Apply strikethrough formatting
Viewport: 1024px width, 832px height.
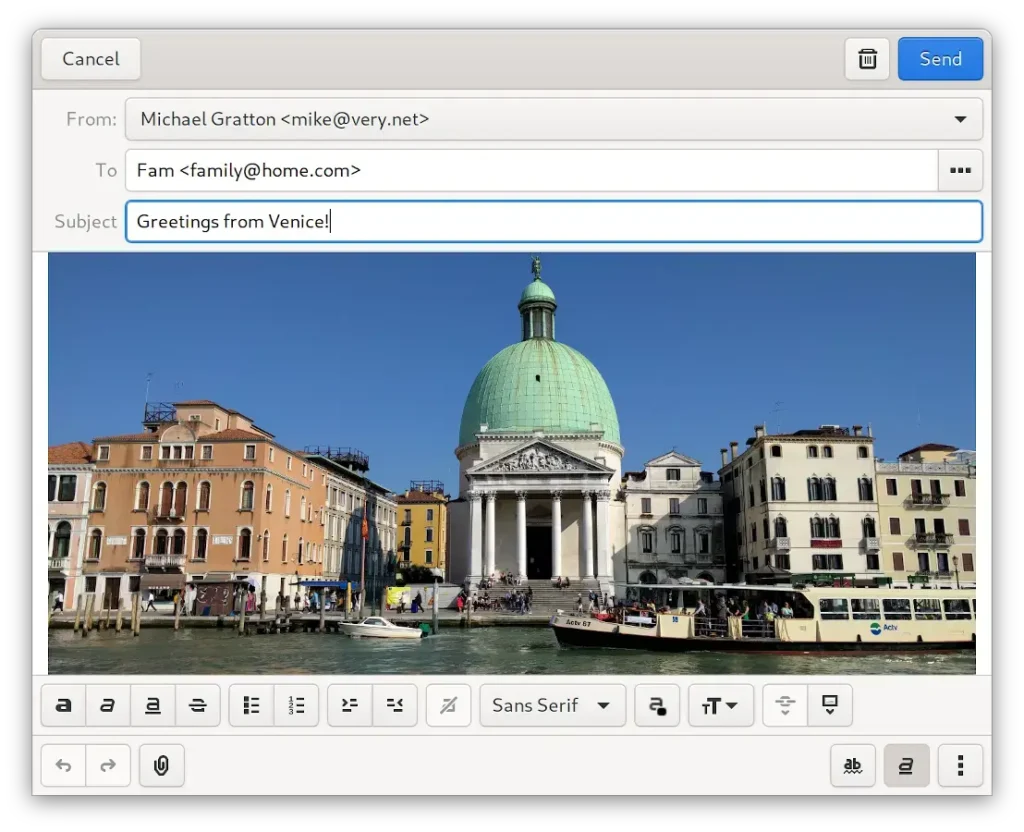click(197, 705)
